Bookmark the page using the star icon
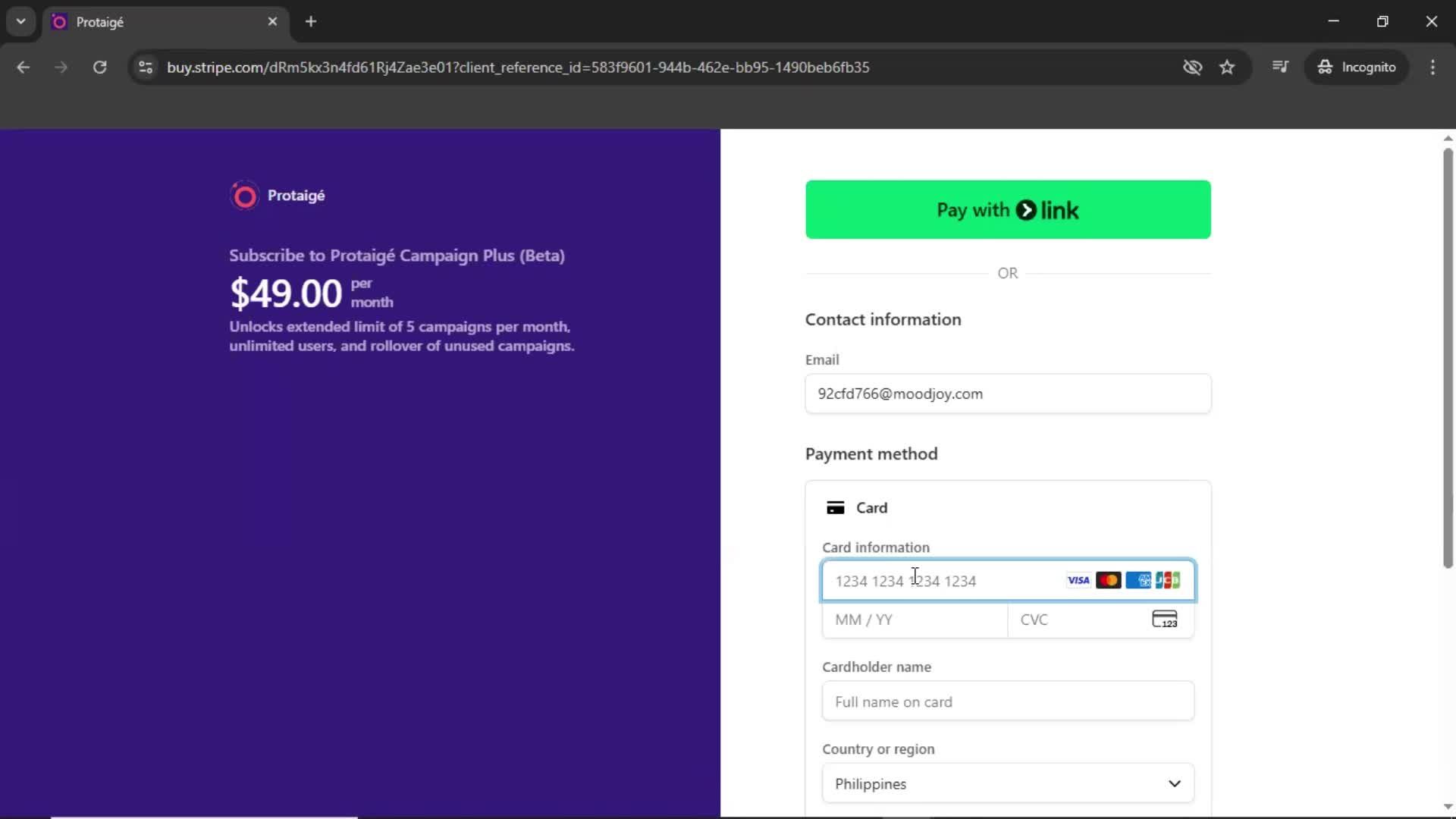Image resolution: width=1456 pixels, height=819 pixels. click(1227, 67)
